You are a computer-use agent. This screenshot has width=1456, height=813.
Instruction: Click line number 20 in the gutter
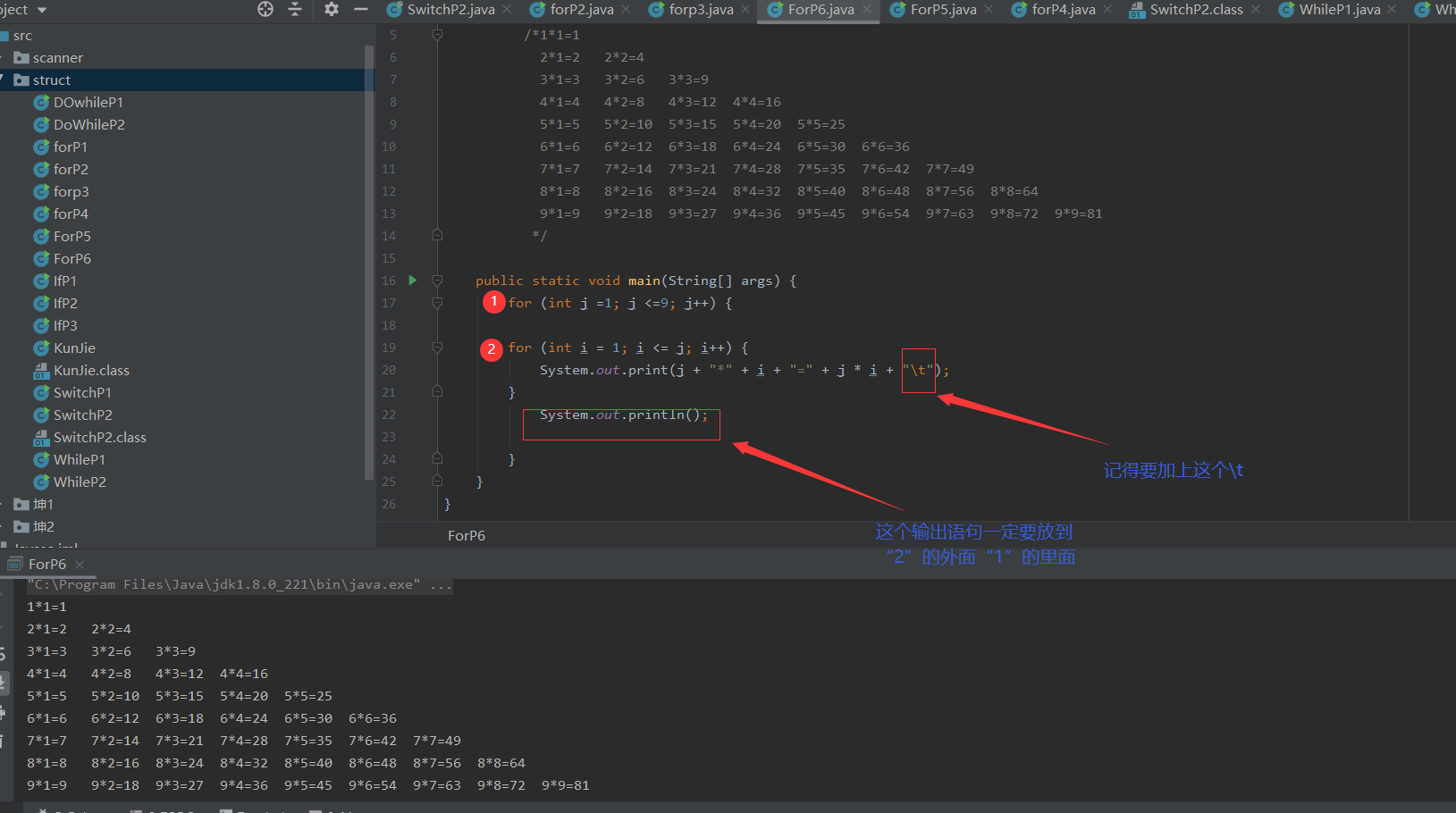tap(389, 370)
